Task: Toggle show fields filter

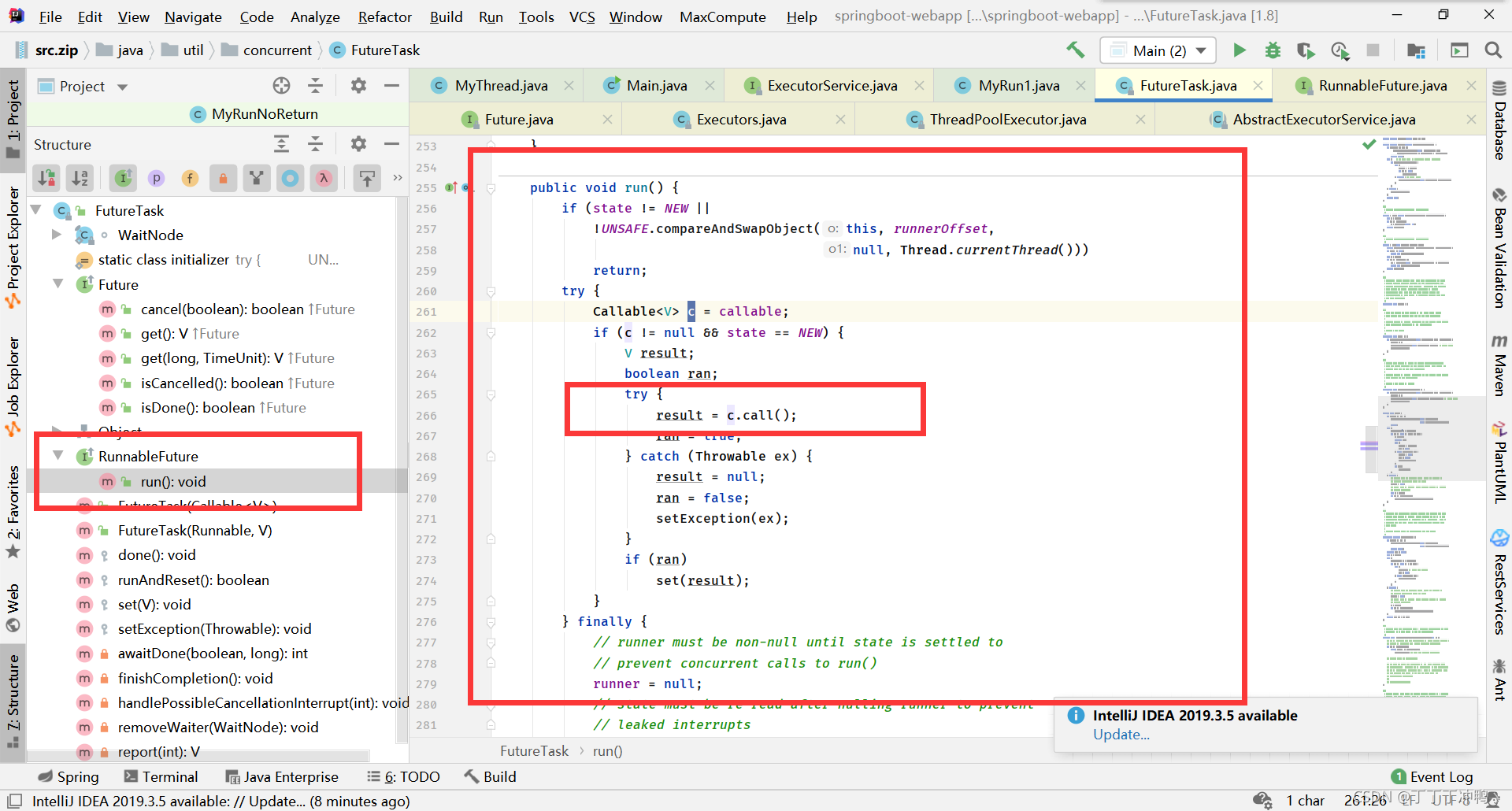Action: click(190, 178)
